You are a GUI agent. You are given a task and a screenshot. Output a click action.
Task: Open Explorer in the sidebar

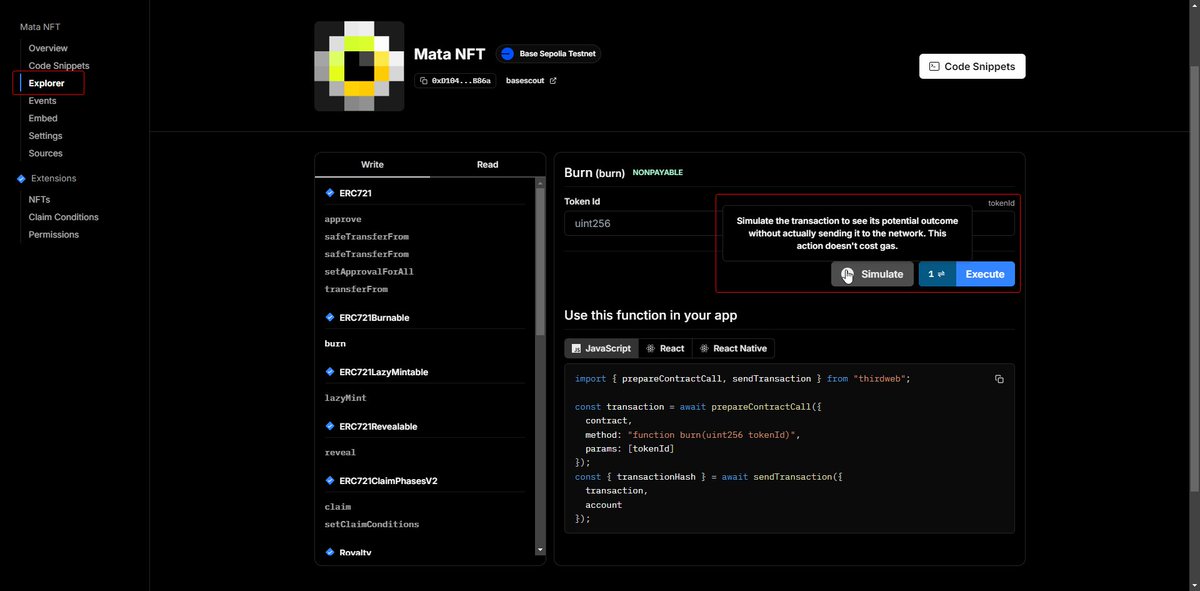[47, 83]
